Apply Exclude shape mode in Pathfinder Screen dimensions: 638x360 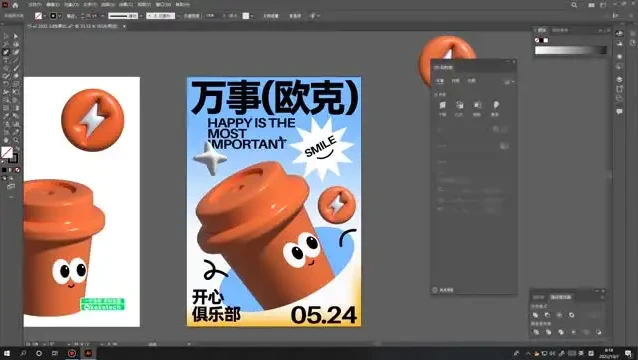tap(572, 315)
